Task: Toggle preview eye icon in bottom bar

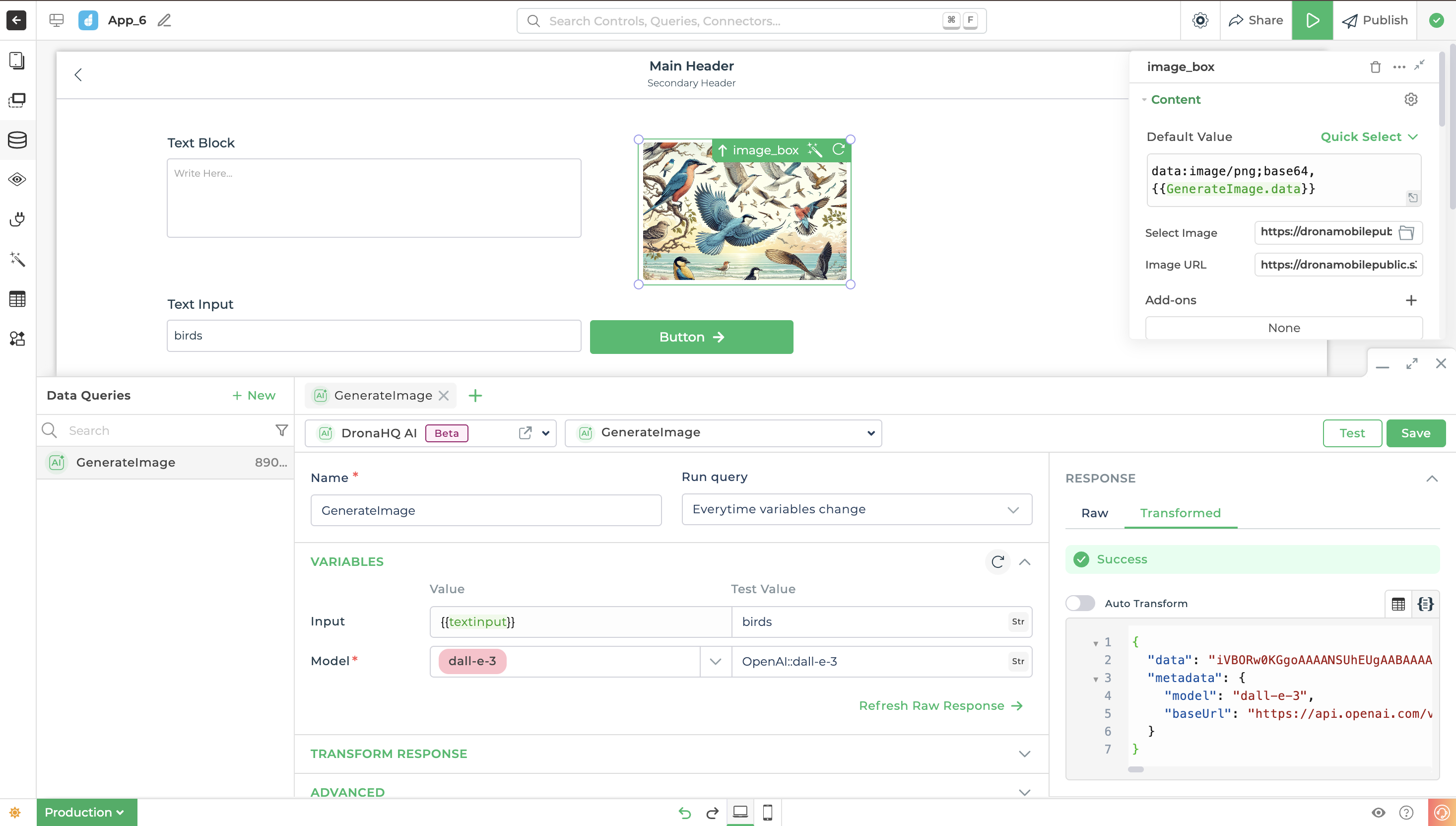Action: 1378,813
